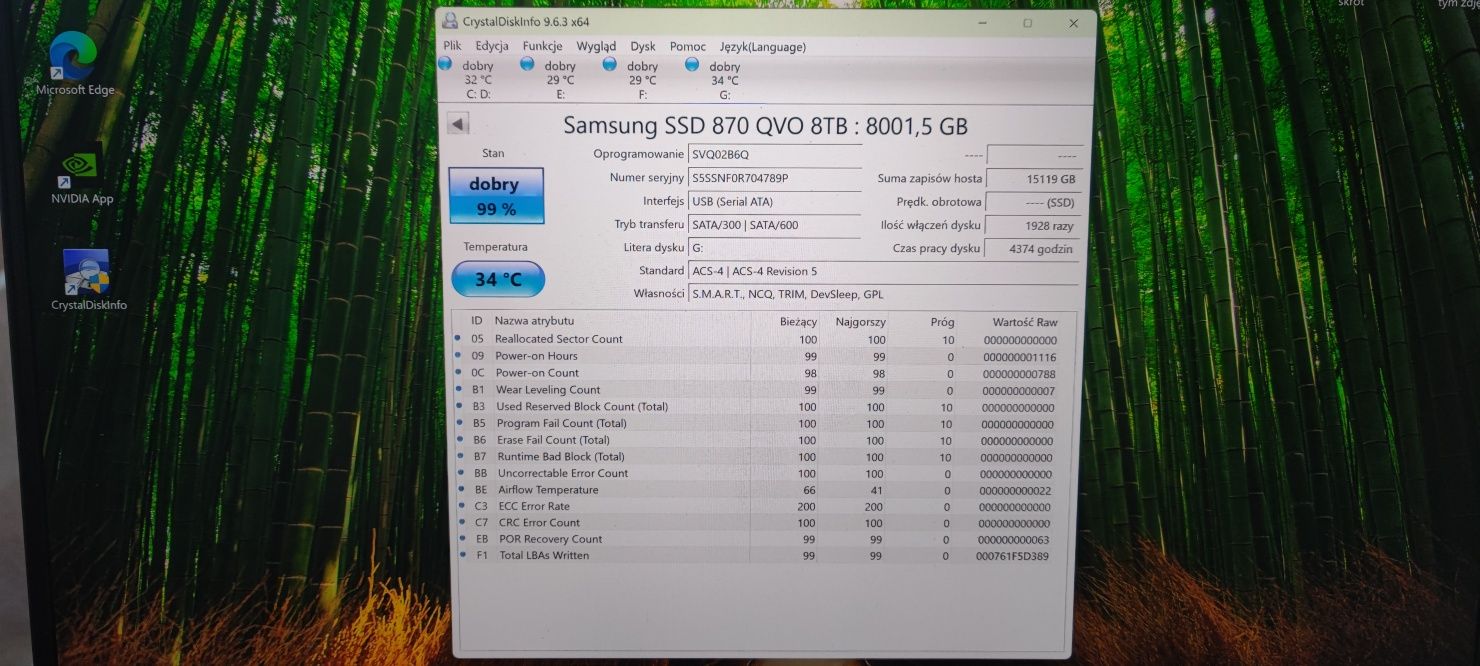The image size is (1480, 666).
Task: Click the 34 °C temperature button
Action: coord(498,279)
